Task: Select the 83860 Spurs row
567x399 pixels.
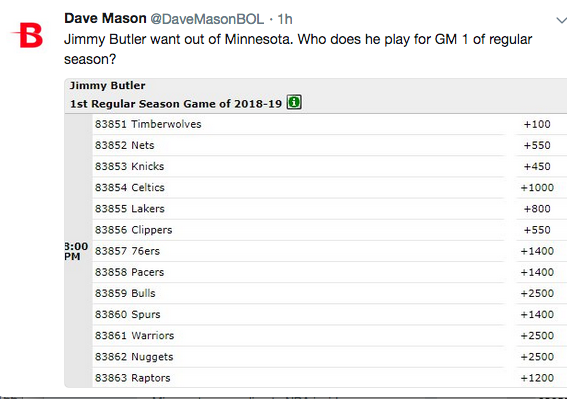Action: coord(298,314)
